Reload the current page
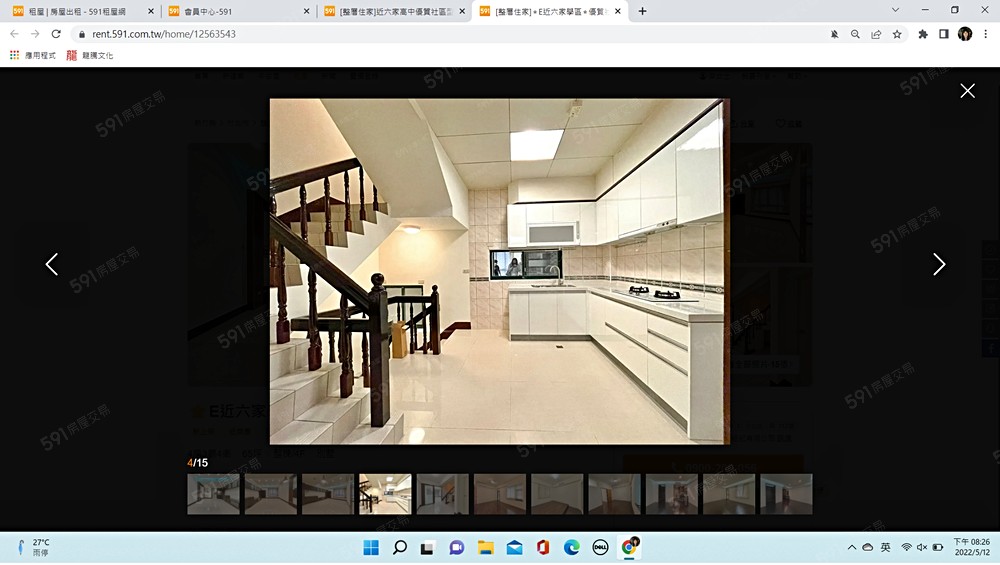The height and width of the screenshot is (565, 1000). click(x=56, y=34)
